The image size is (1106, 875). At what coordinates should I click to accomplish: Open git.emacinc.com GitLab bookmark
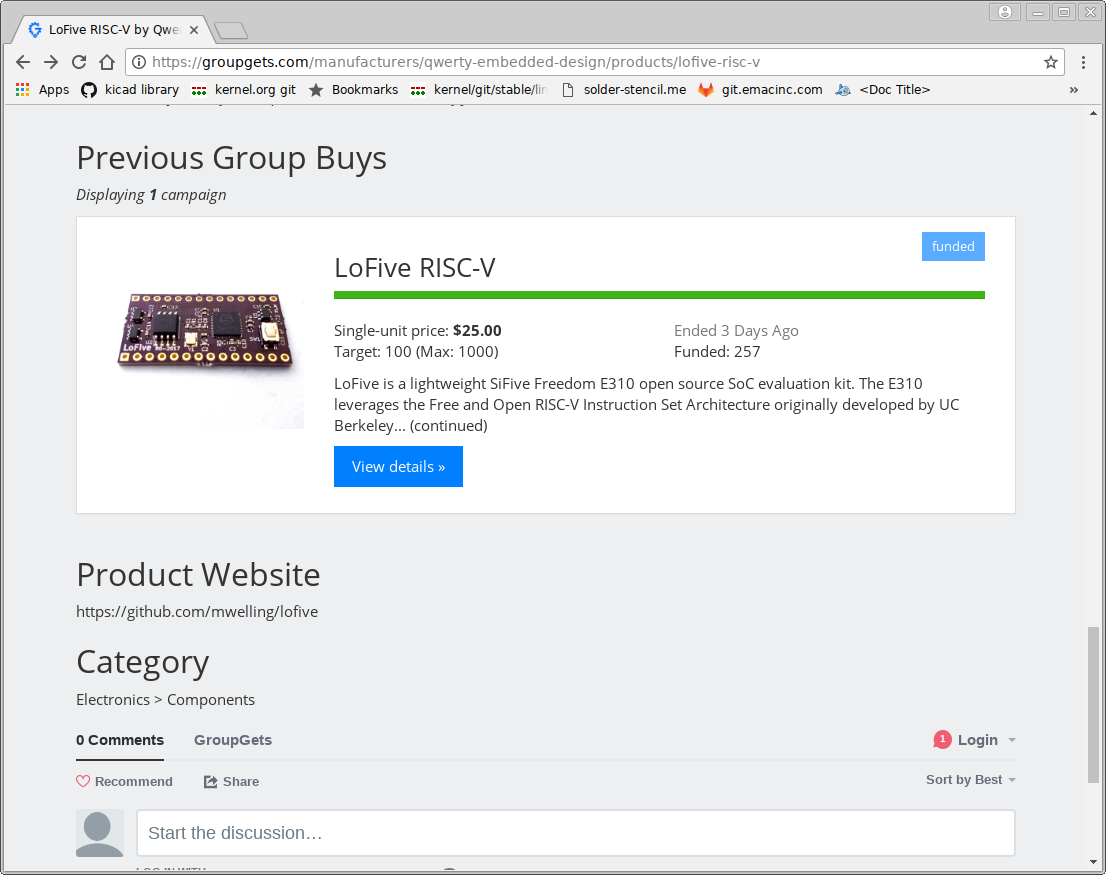click(760, 90)
